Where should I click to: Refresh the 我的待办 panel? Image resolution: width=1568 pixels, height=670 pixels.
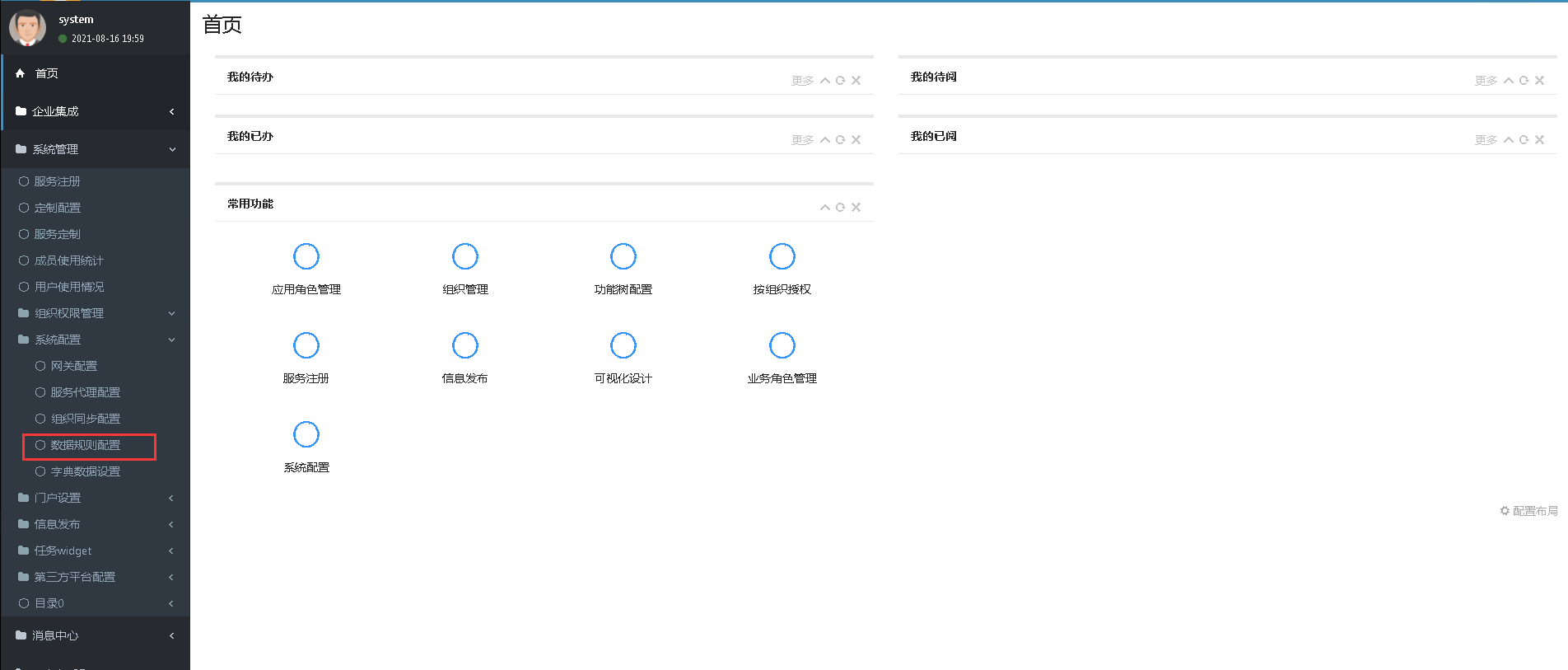tap(840, 81)
